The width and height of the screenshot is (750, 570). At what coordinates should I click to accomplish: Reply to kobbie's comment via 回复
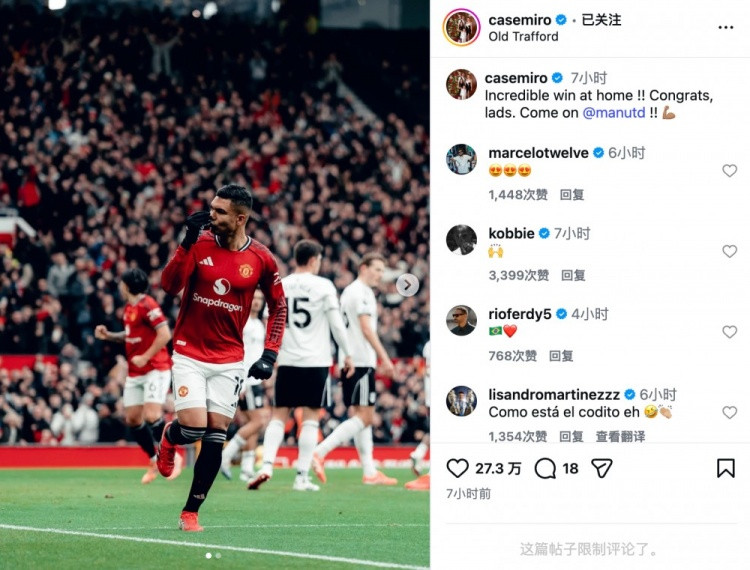point(573,275)
